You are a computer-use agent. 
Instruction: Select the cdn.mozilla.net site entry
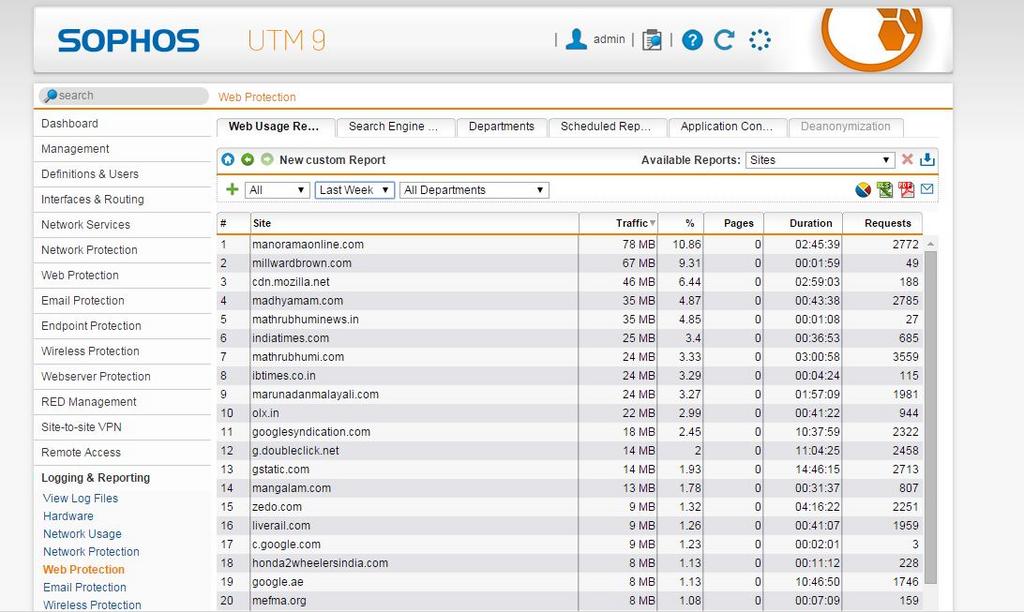tap(291, 282)
